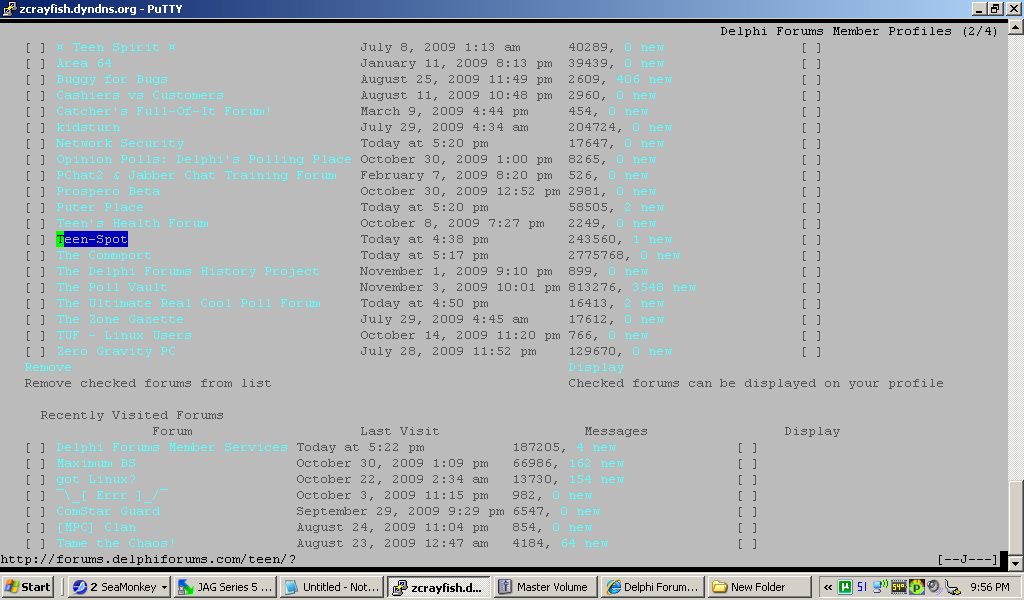Open Master Volume from the taskbar
Viewport: 1024px width, 600px height.
click(x=545, y=587)
